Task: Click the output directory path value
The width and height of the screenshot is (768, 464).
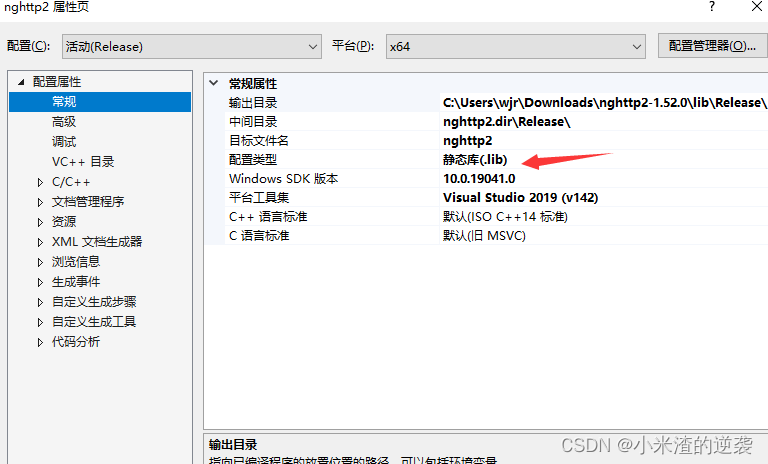Action: (x=603, y=103)
